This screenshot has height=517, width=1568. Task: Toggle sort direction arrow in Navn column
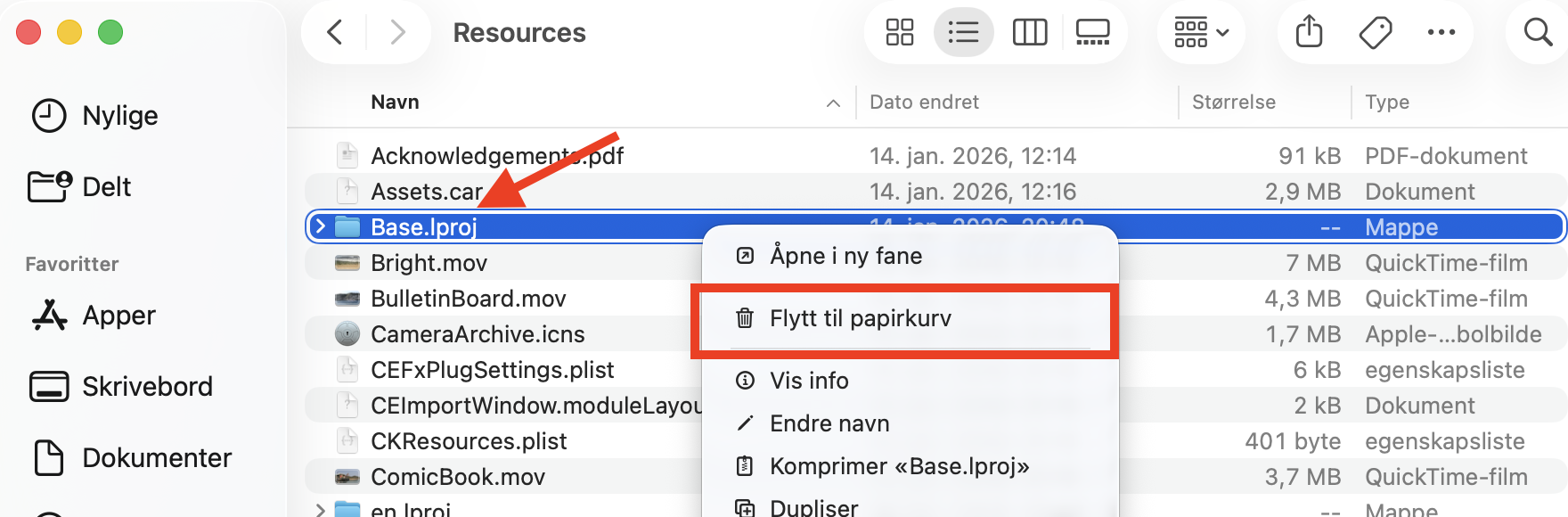coord(833,103)
